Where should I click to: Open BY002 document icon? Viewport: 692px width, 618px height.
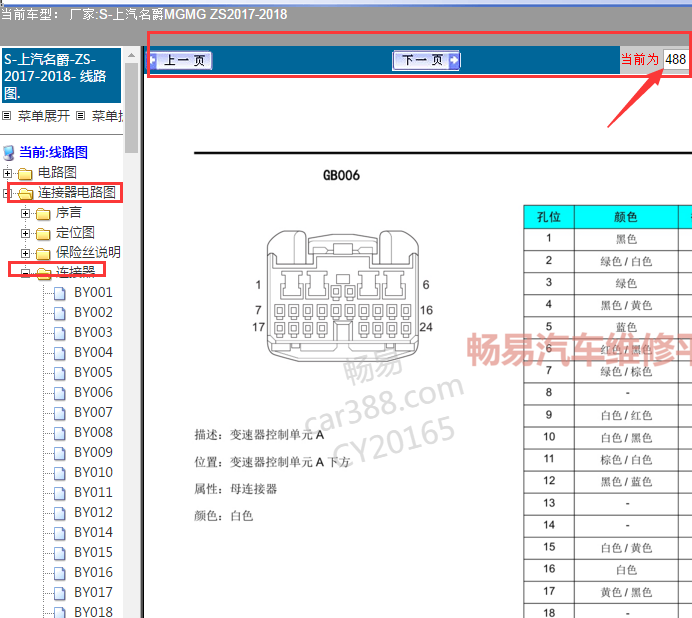tap(60, 313)
